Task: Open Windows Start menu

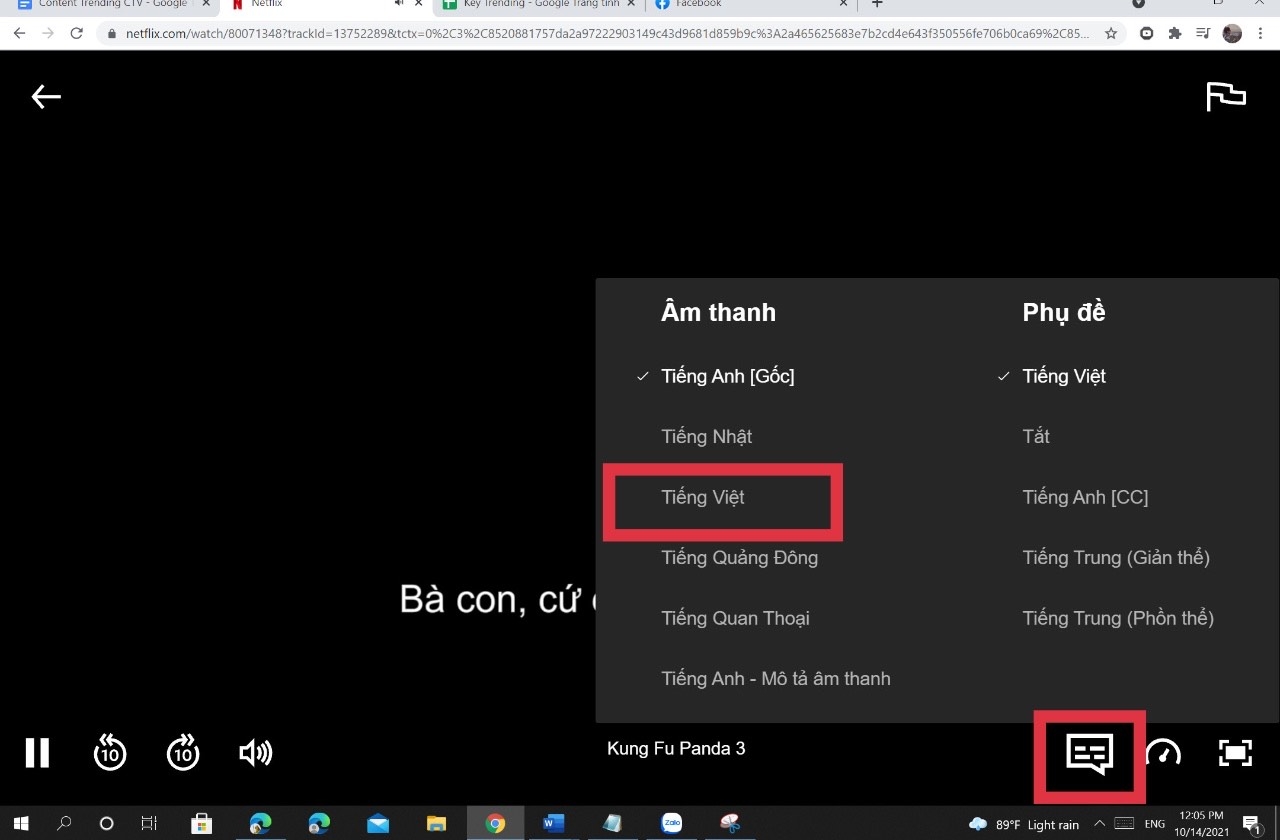Action: click(x=20, y=824)
